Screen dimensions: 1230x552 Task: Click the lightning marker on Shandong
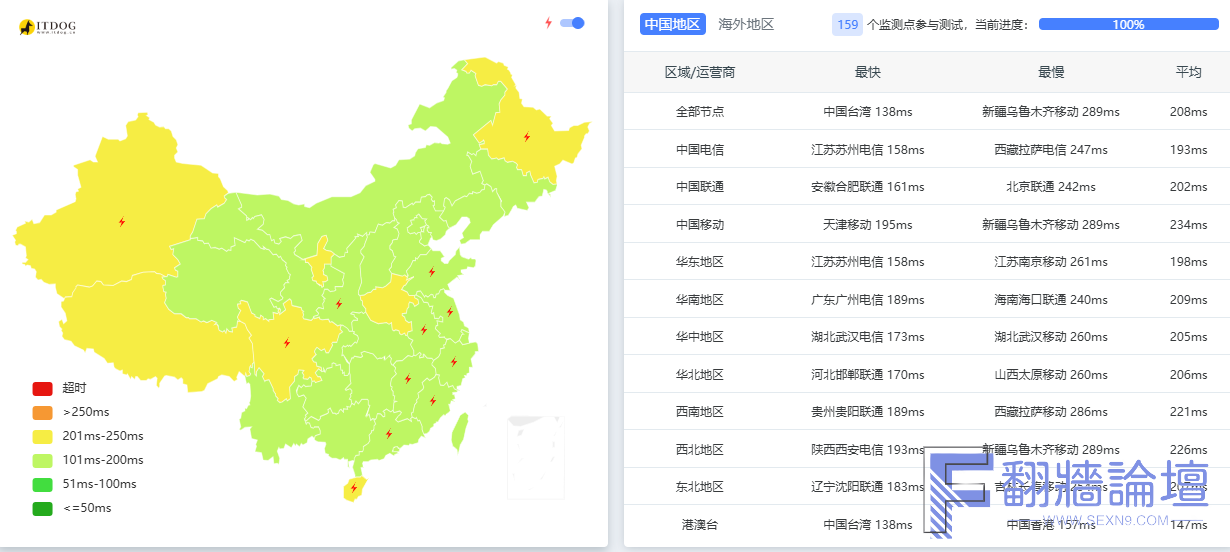[432, 271]
